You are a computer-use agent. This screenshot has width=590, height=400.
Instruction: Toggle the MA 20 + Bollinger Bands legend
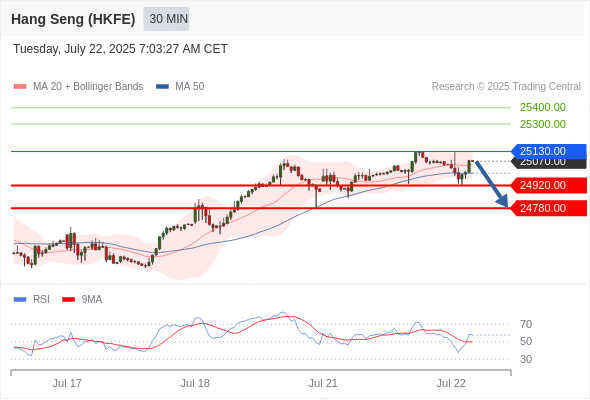tap(88, 87)
